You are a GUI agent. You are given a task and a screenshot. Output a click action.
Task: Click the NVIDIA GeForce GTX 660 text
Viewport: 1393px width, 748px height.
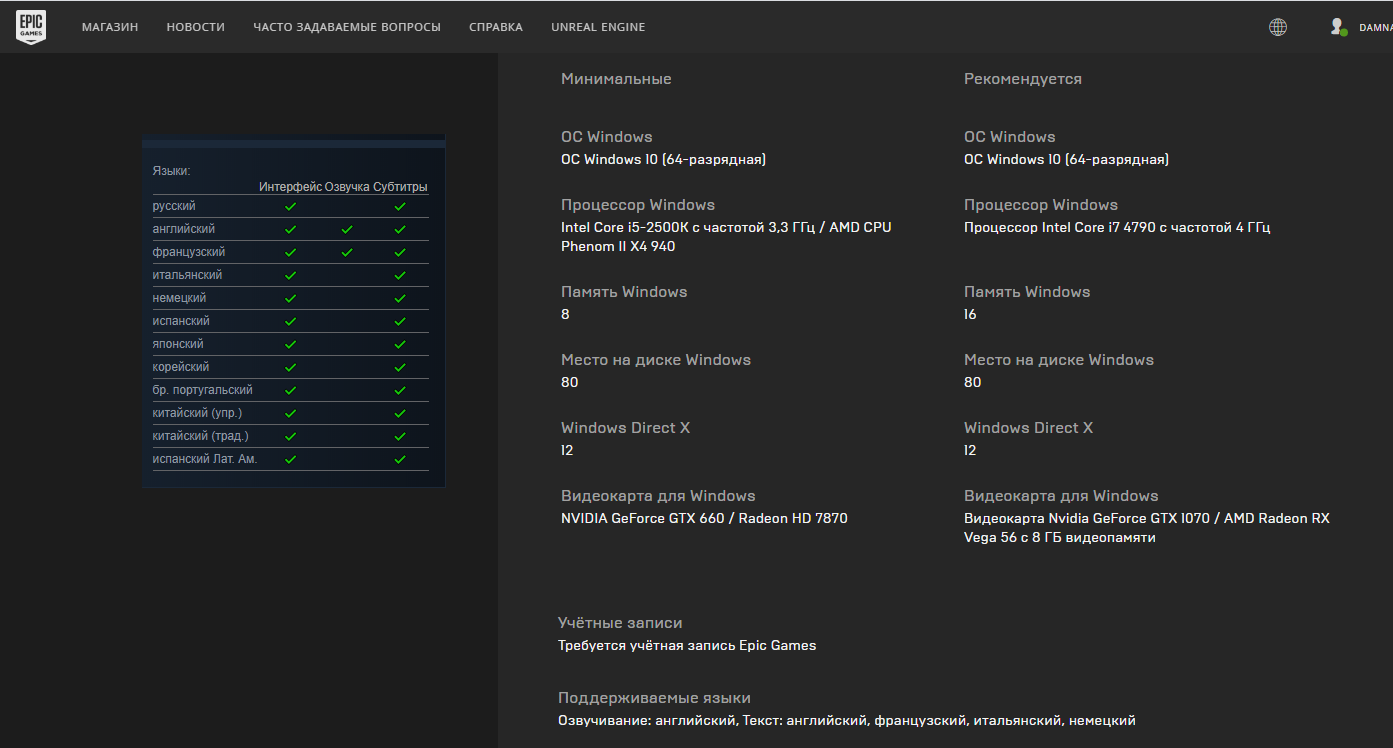(704, 518)
